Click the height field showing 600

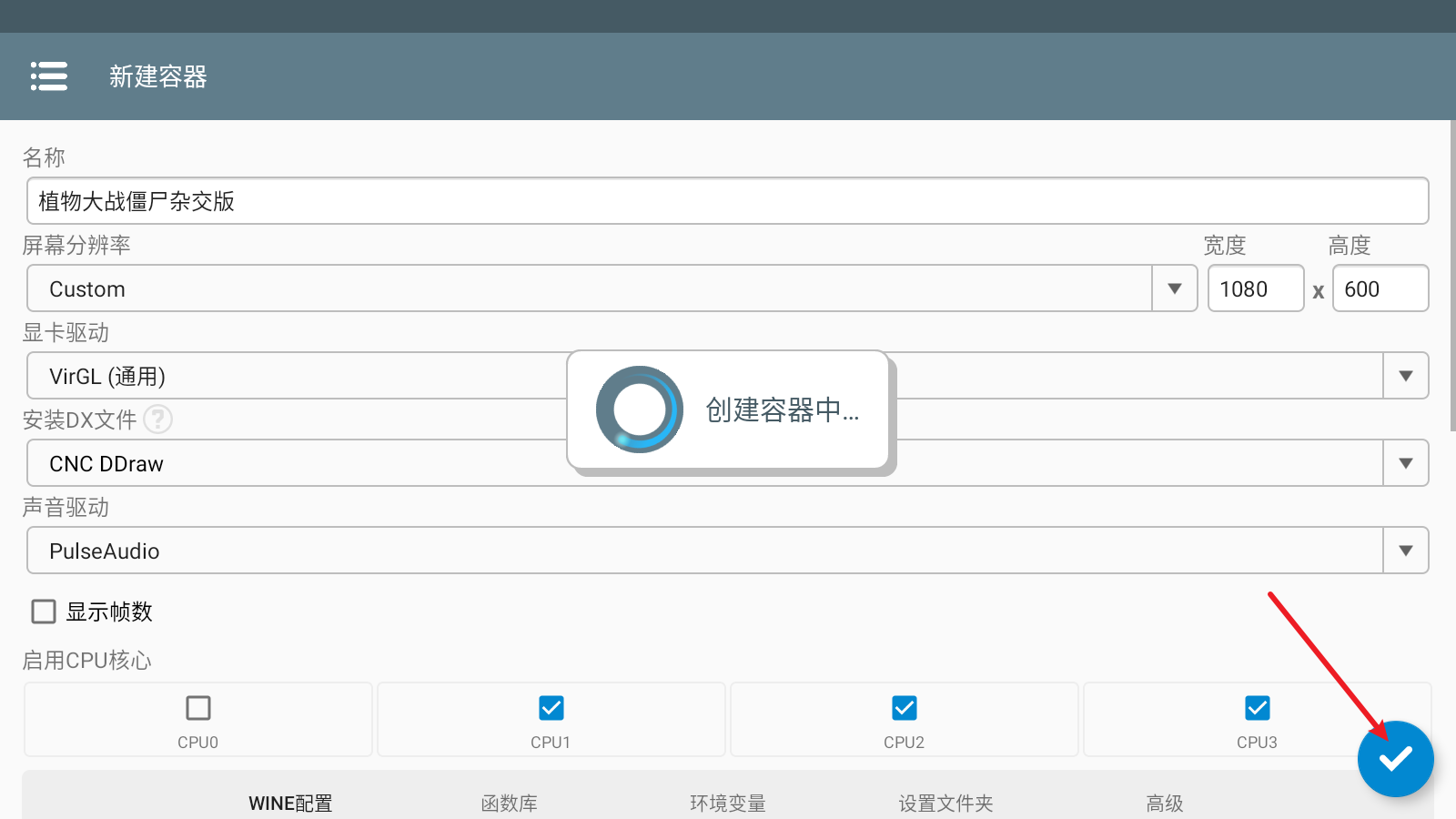click(x=1380, y=288)
